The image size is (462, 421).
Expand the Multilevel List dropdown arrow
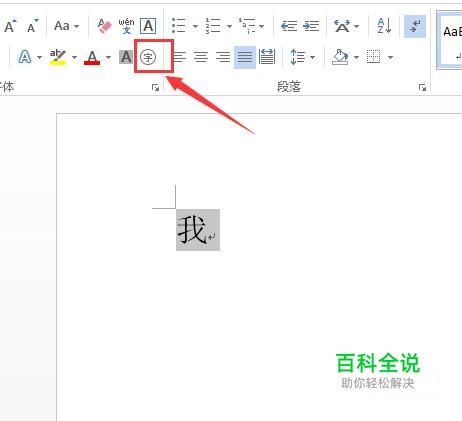(262, 26)
